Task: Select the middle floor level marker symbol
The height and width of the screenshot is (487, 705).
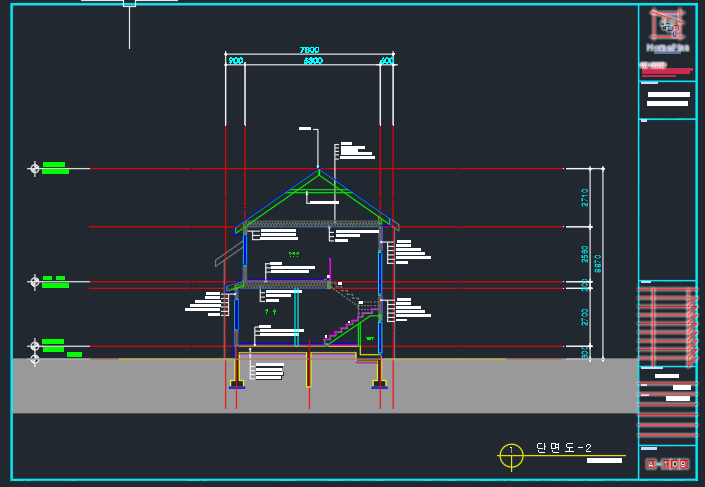Action: pos(35,282)
